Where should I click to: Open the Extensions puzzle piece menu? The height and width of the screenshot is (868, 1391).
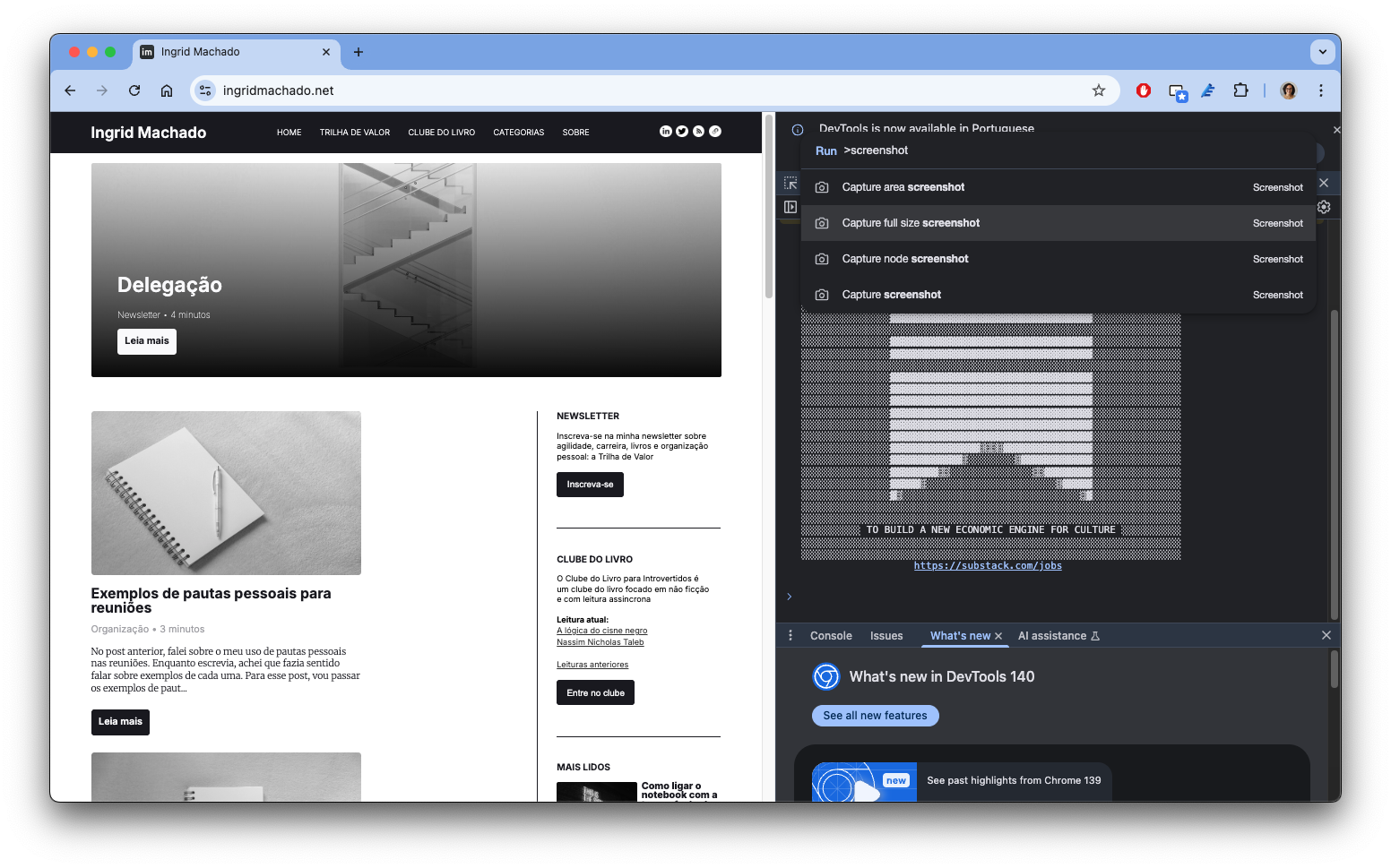click(x=1240, y=90)
